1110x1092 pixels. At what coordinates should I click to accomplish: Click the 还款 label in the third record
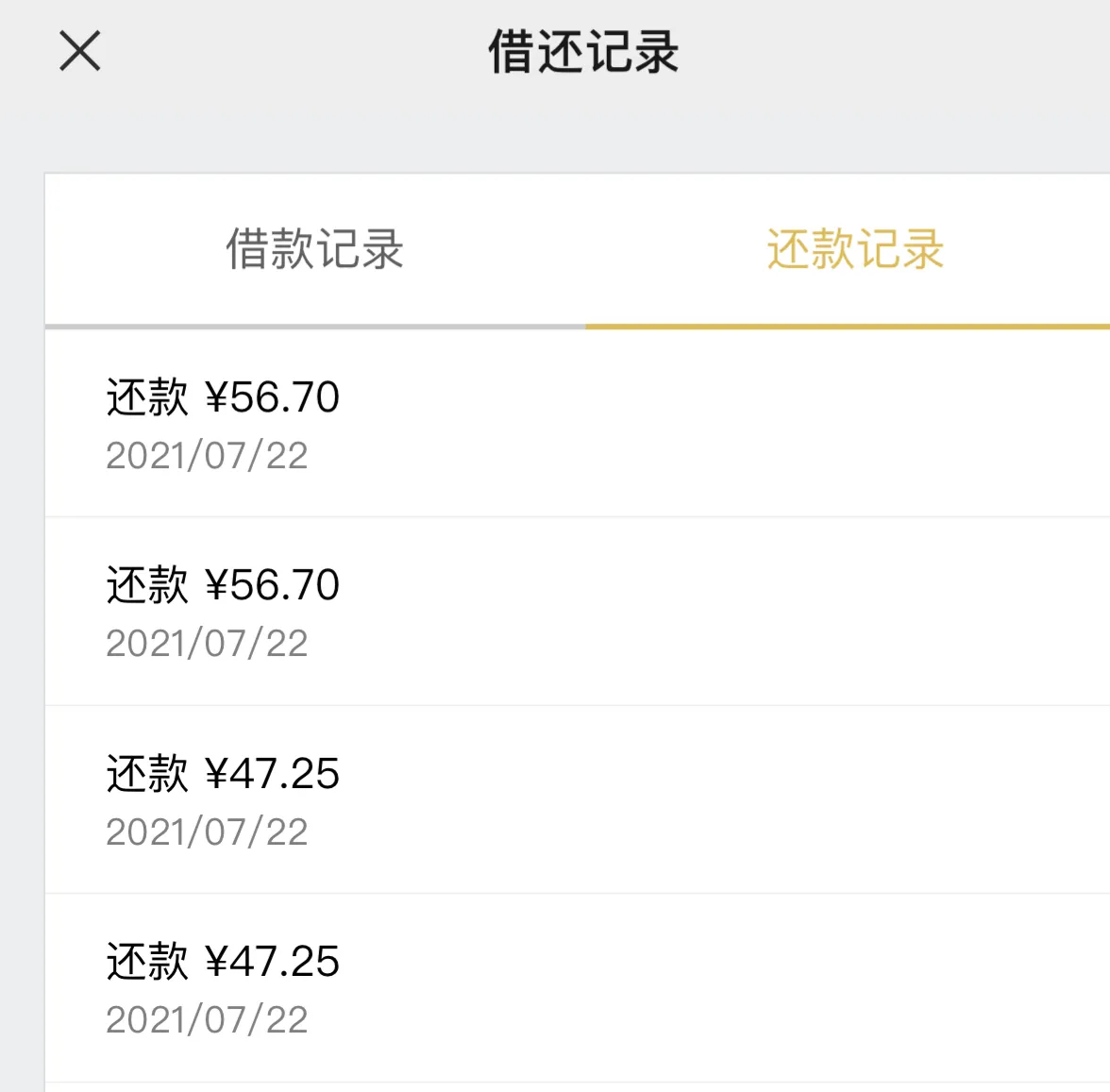(147, 773)
